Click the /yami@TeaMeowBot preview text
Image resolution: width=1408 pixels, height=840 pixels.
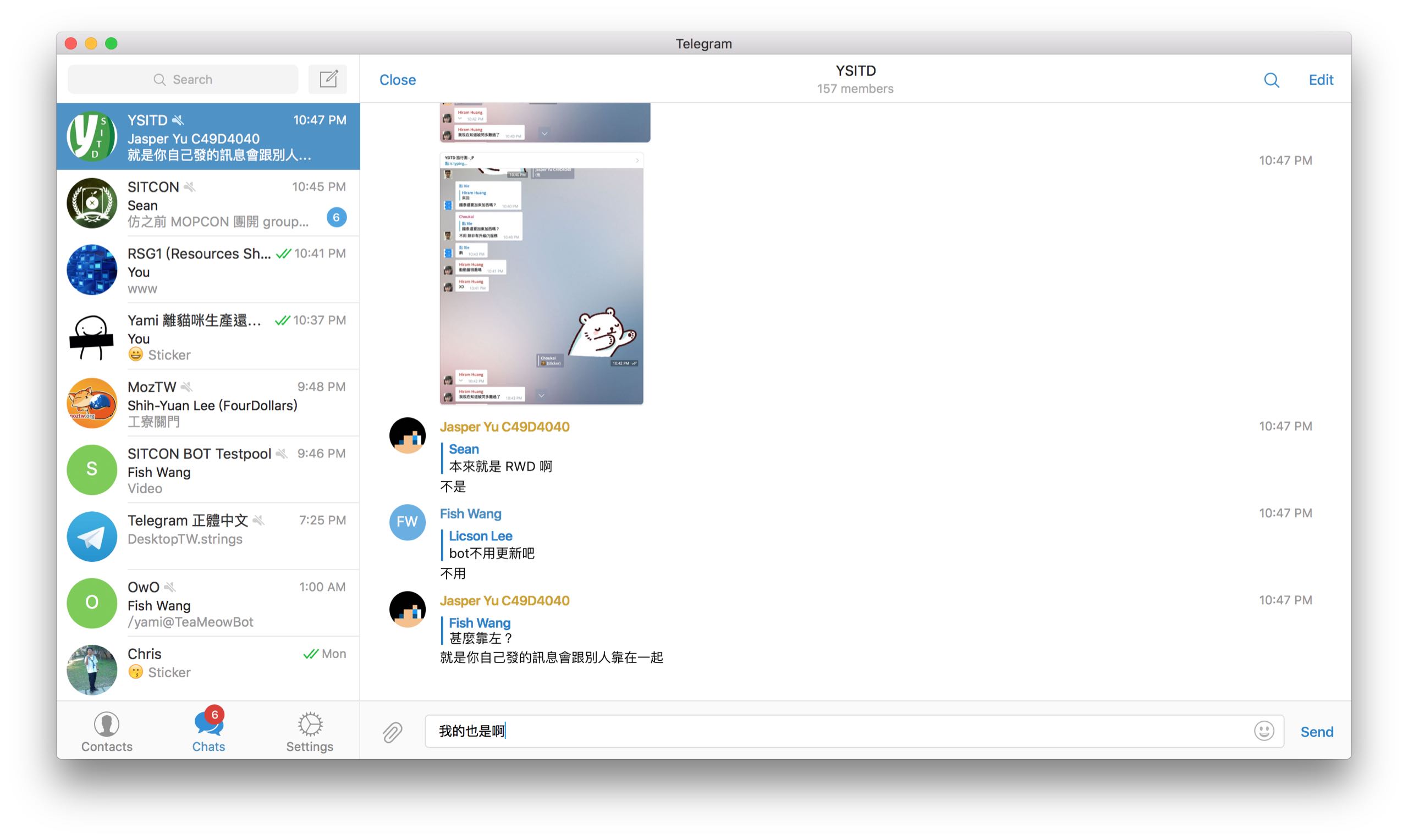pyautogui.click(x=190, y=622)
